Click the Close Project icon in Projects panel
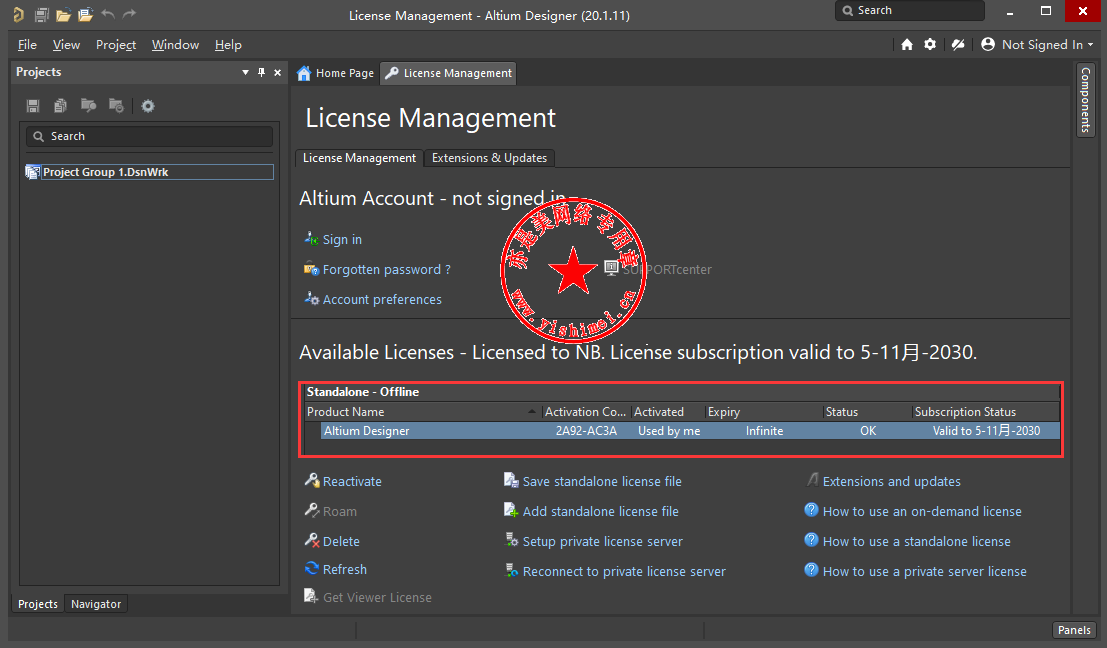 tap(116, 106)
